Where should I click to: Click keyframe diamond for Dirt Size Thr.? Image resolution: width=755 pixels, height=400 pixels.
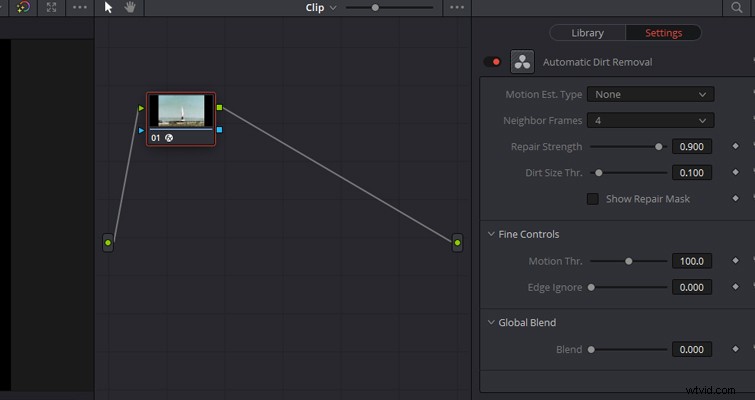tap(735, 172)
